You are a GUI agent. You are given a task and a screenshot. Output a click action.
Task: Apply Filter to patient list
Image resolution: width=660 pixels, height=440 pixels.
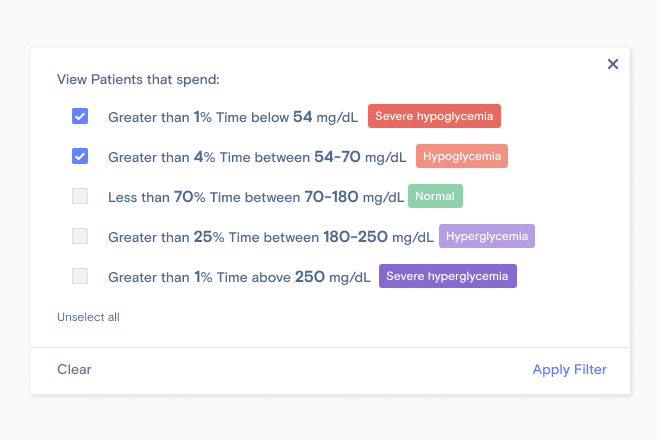[x=569, y=369]
